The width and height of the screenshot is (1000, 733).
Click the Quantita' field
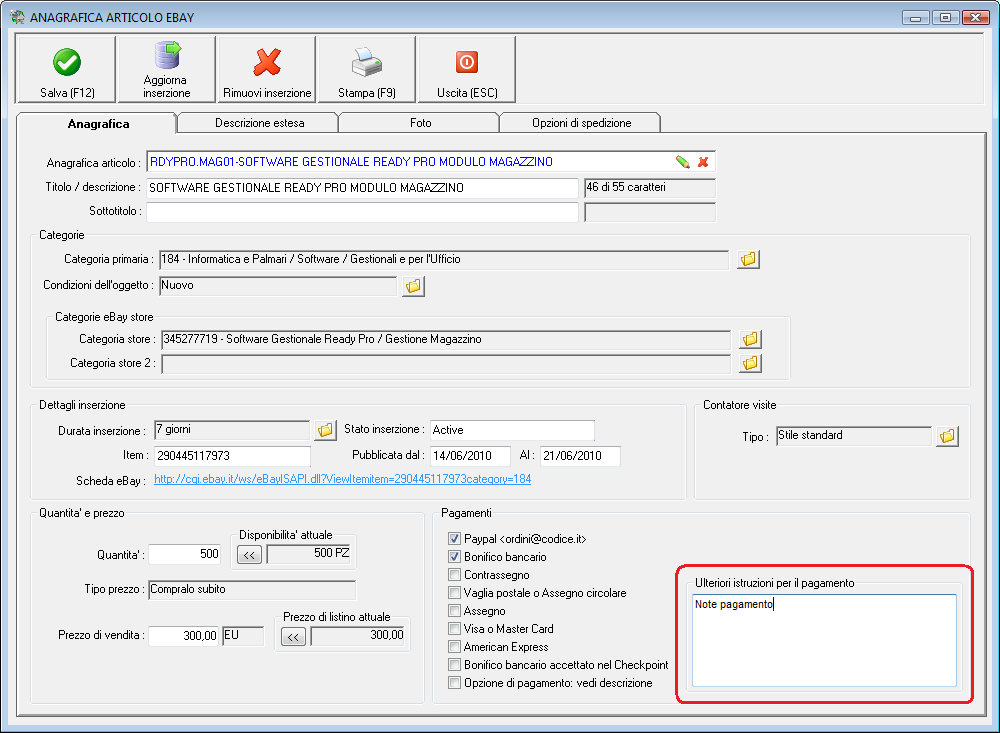tap(184, 554)
